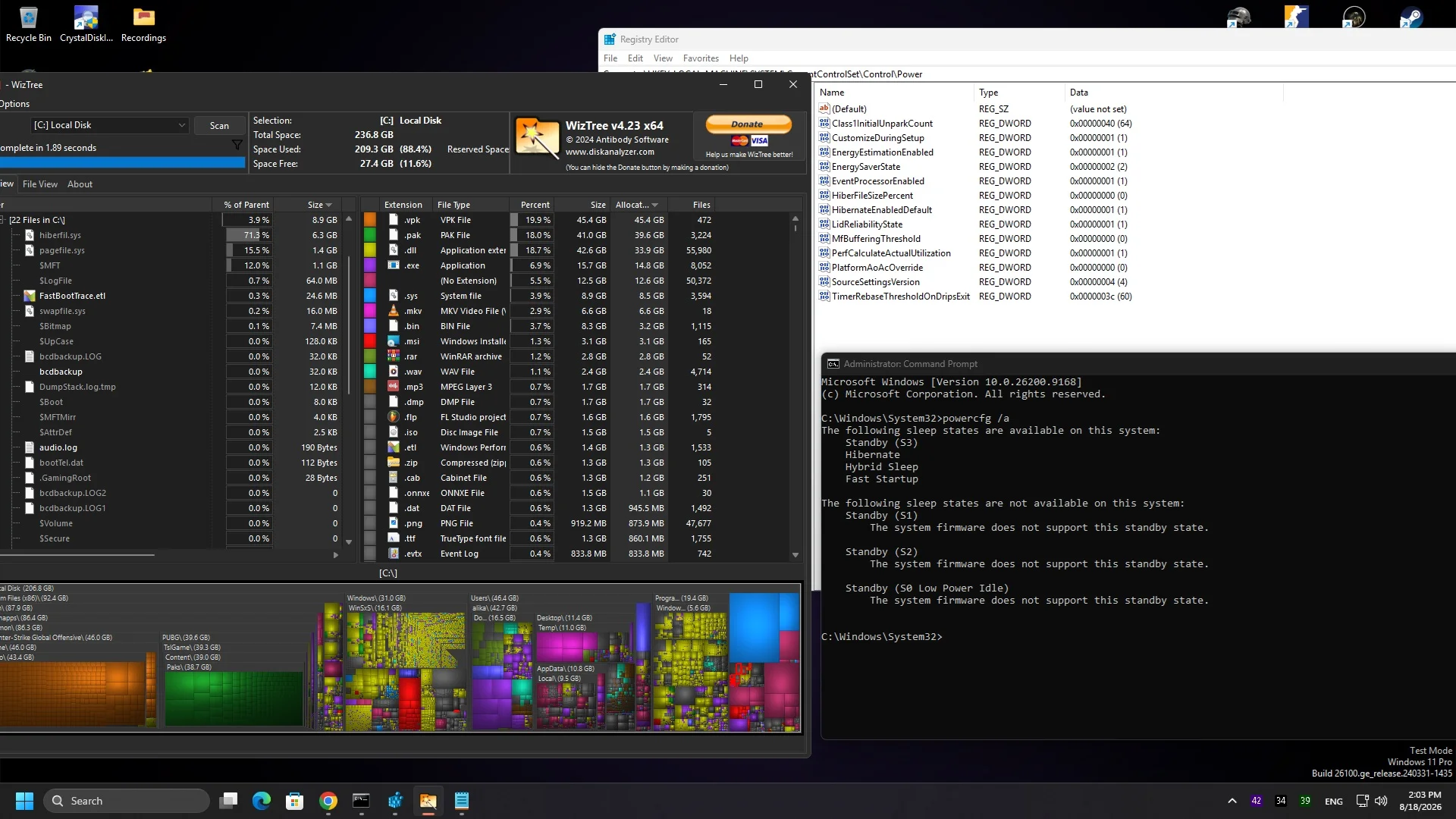1456x819 pixels.
Task: Switch to the About tab in WizTree
Action: [x=80, y=184]
